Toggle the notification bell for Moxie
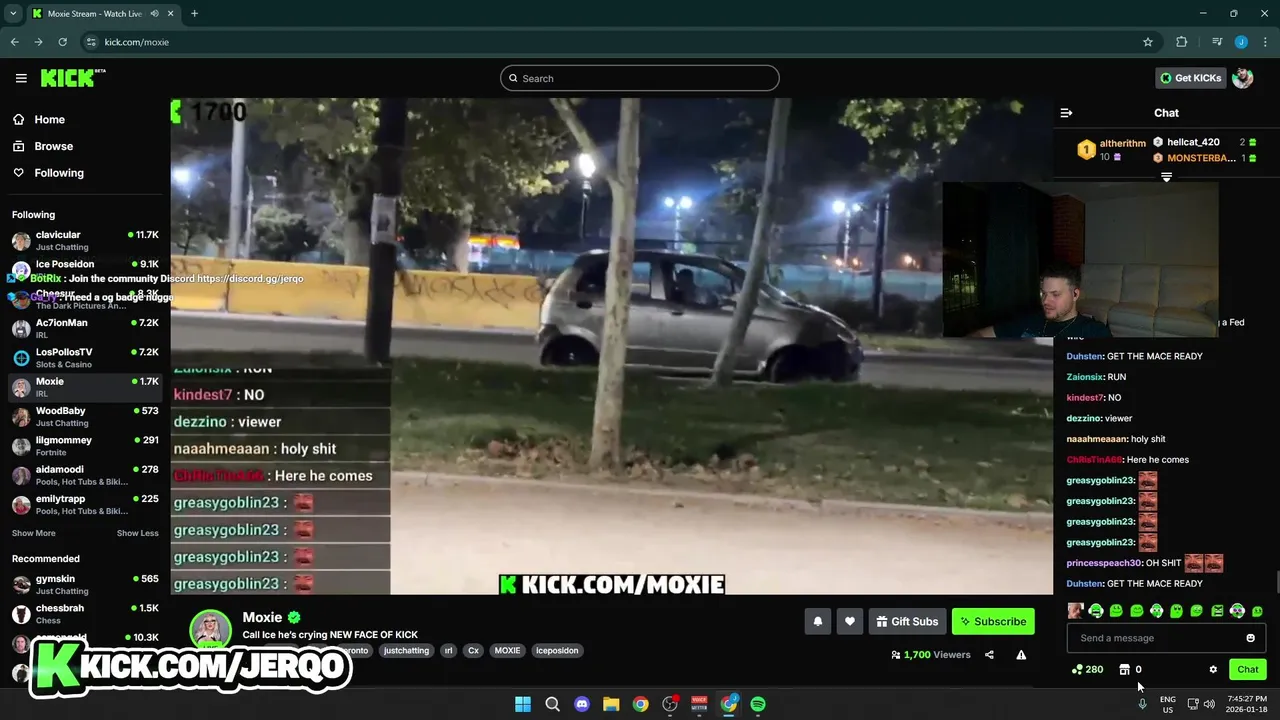Screen dimensions: 1280x720 (x=817, y=621)
